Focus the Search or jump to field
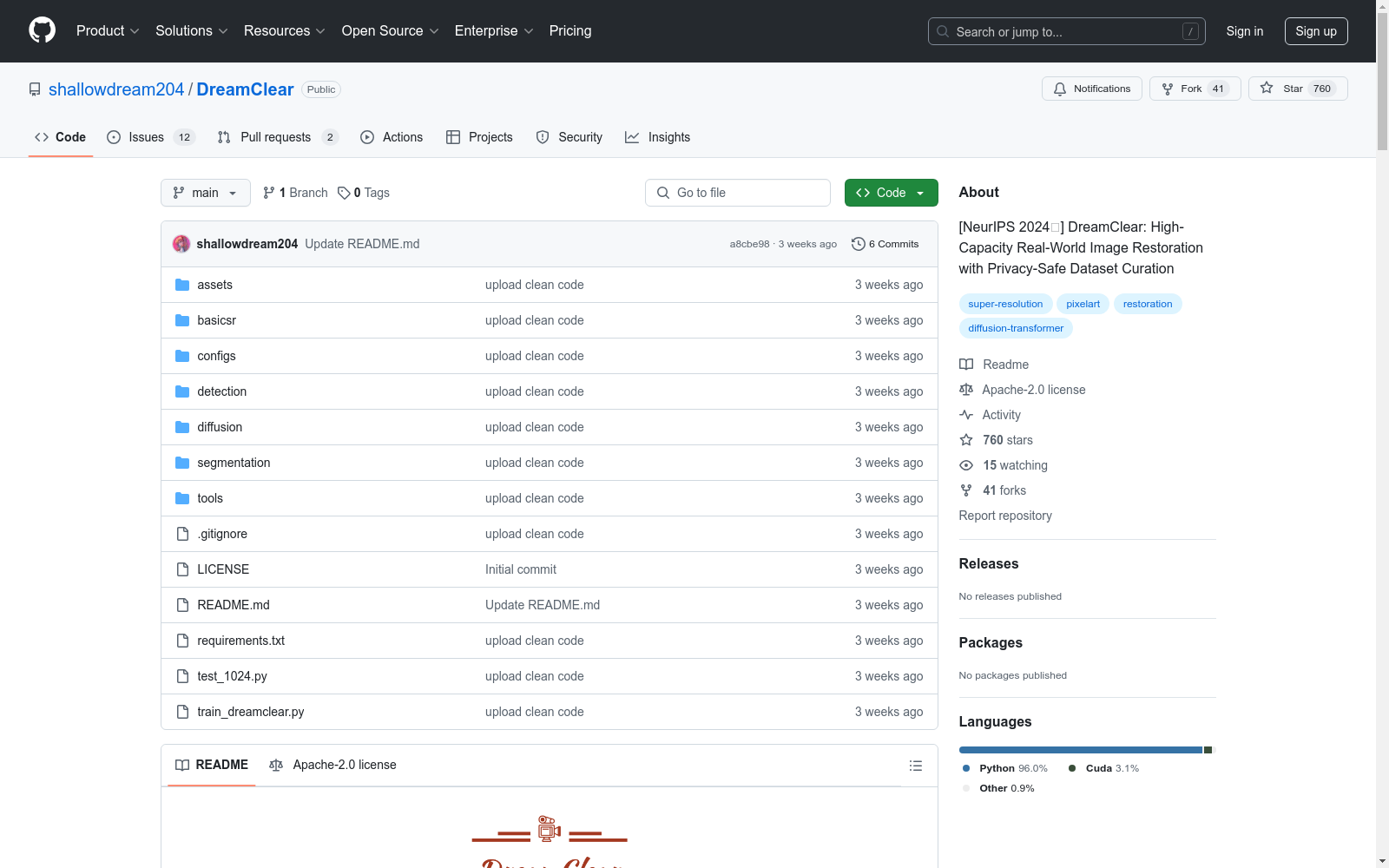The width and height of the screenshot is (1389, 868). click(x=1067, y=31)
